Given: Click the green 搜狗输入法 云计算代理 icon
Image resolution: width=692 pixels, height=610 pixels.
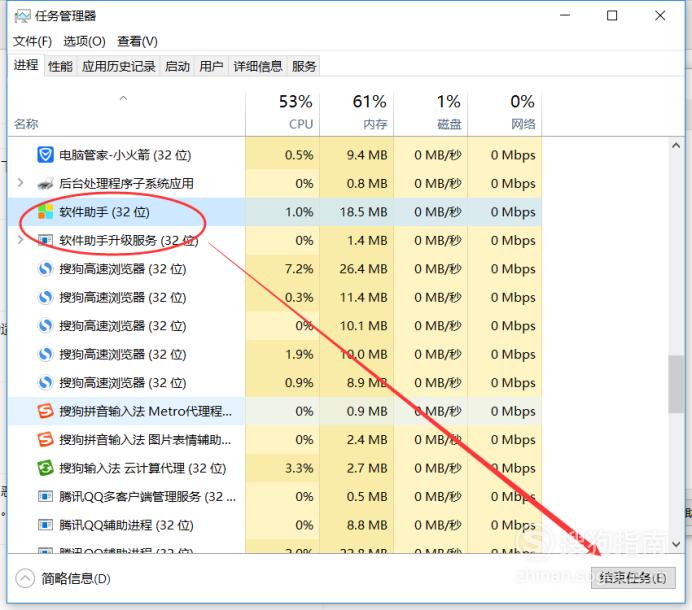Looking at the screenshot, I should [45, 468].
